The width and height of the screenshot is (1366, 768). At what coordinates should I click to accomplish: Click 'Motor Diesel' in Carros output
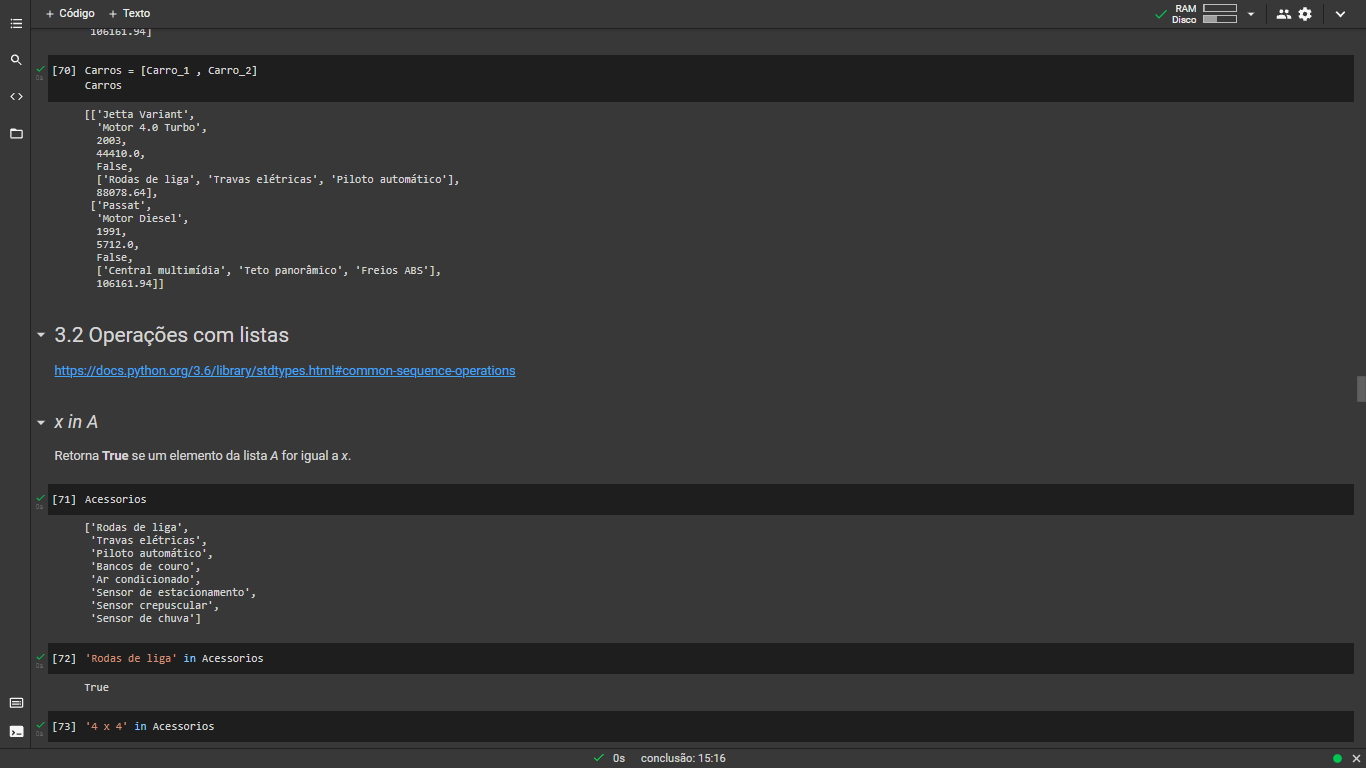pyautogui.click(x=142, y=218)
